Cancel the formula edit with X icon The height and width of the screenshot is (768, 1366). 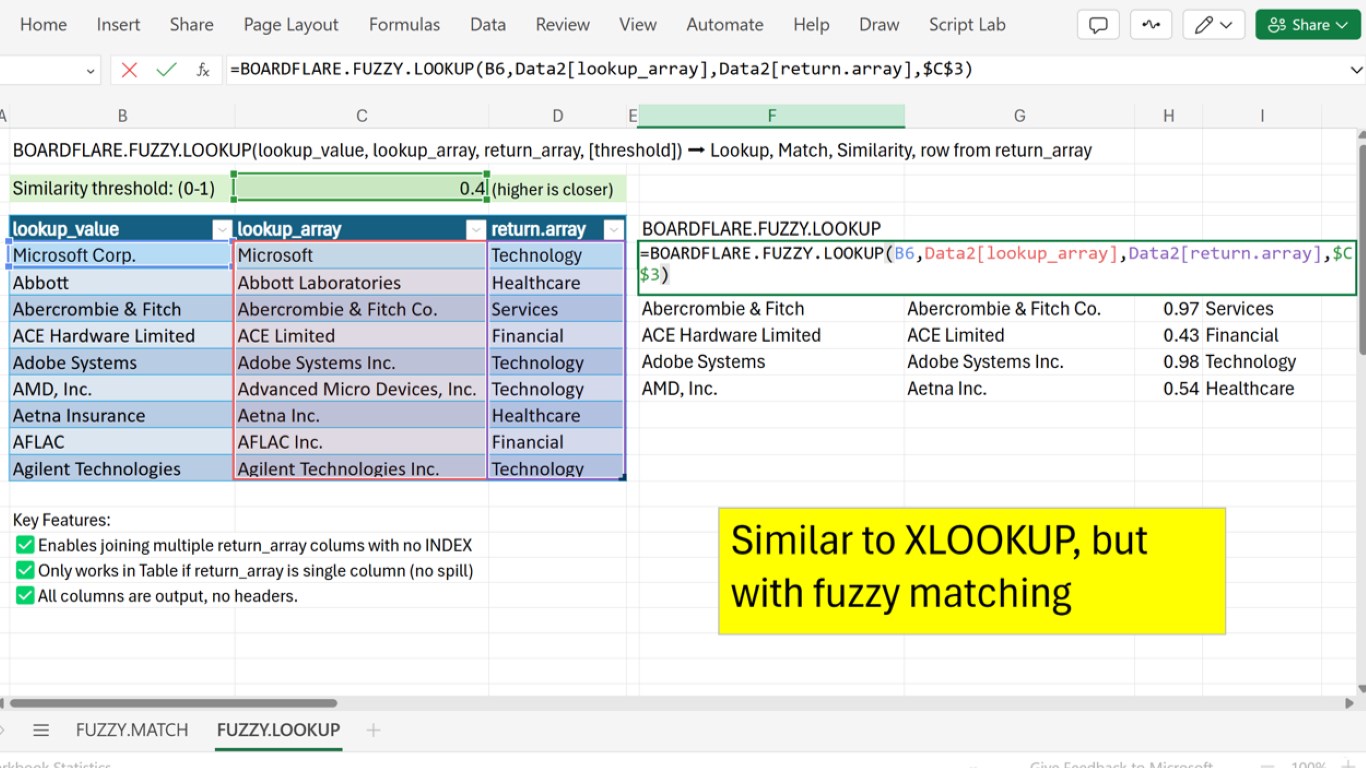click(x=129, y=69)
